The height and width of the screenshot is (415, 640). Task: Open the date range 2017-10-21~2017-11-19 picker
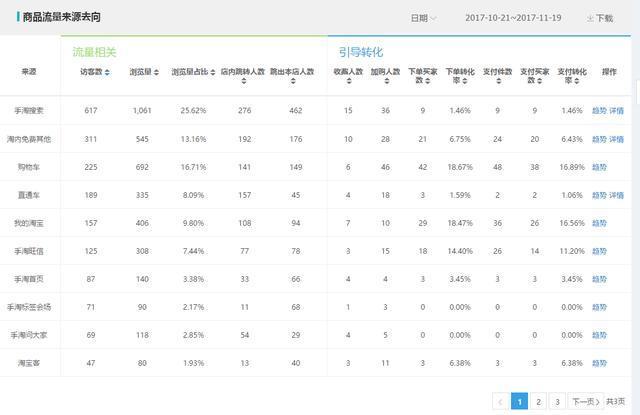coord(513,18)
